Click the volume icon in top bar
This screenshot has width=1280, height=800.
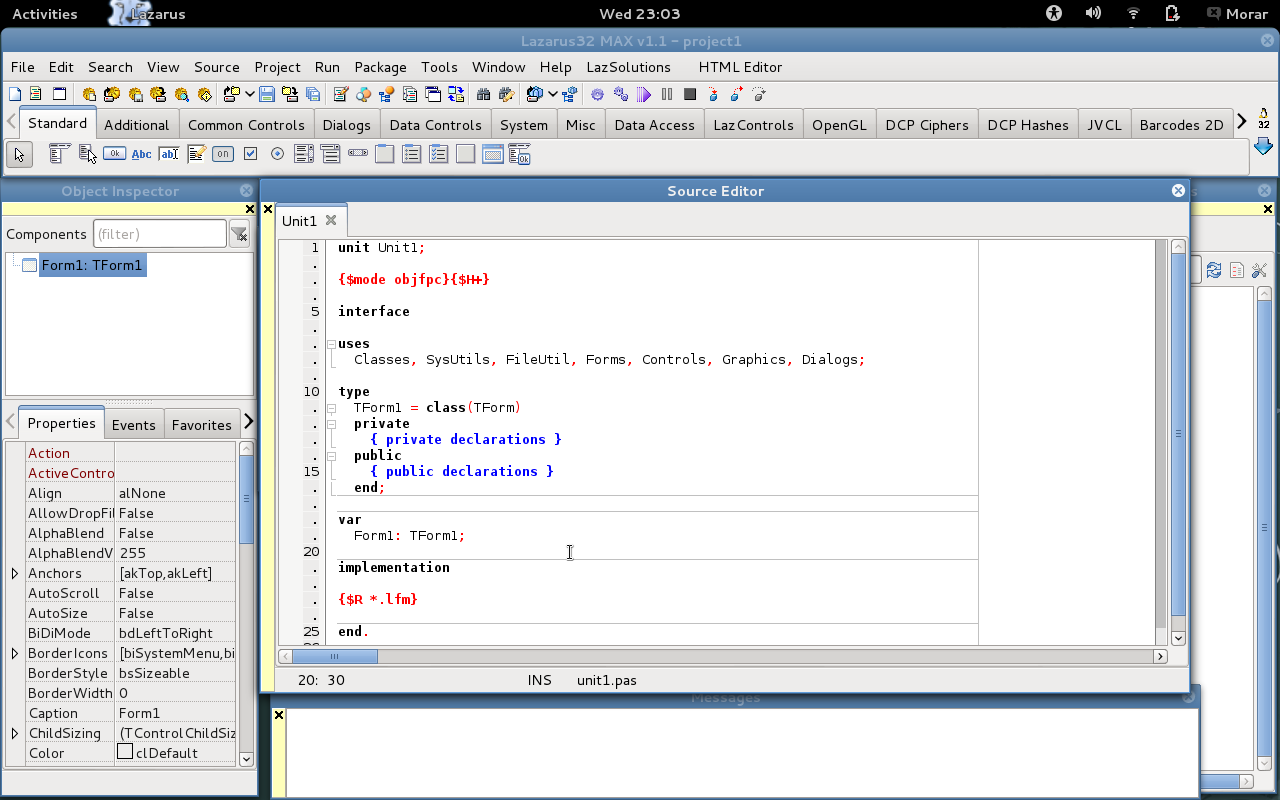(1093, 14)
